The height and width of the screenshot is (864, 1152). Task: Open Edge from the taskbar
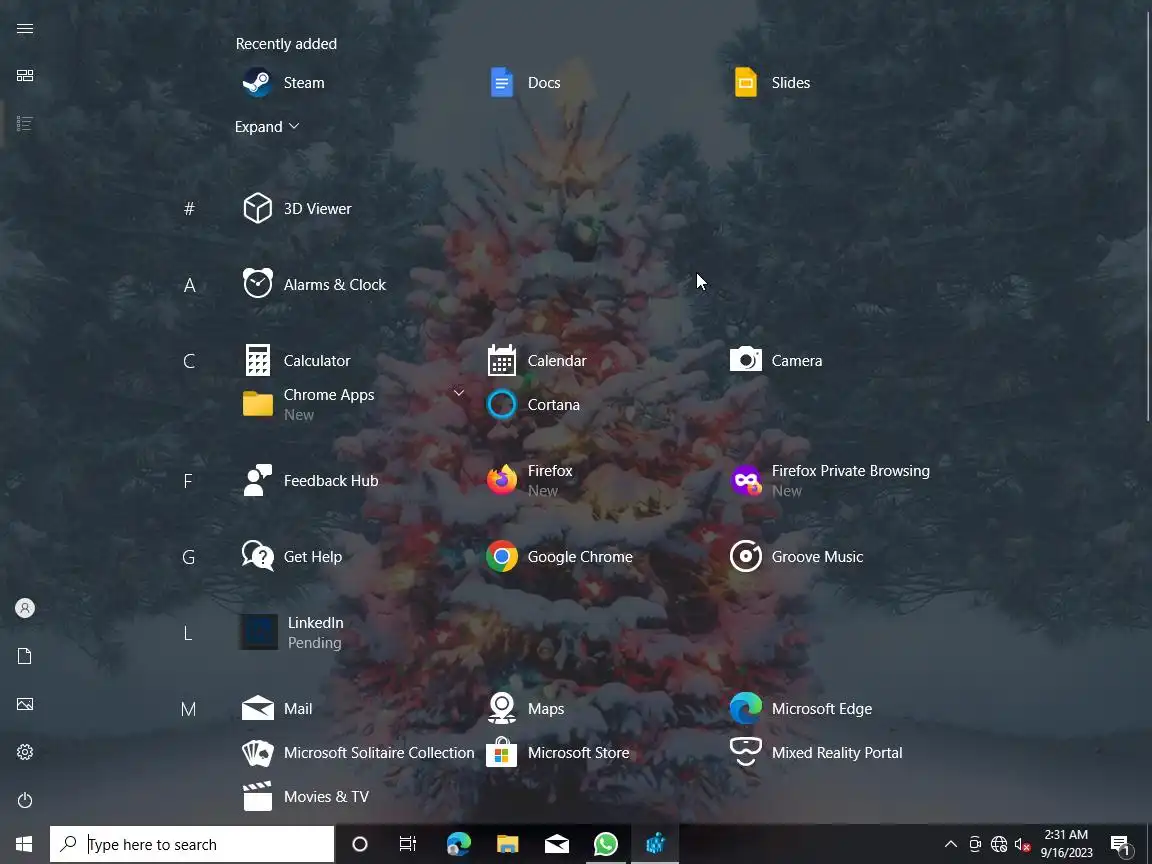tap(458, 844)
